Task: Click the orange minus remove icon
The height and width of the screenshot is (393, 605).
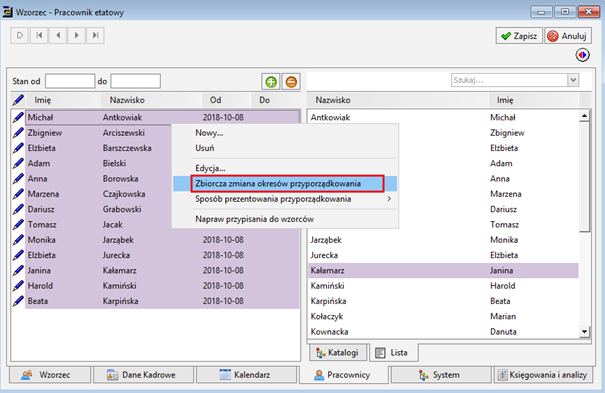Action: coord(291,82)
